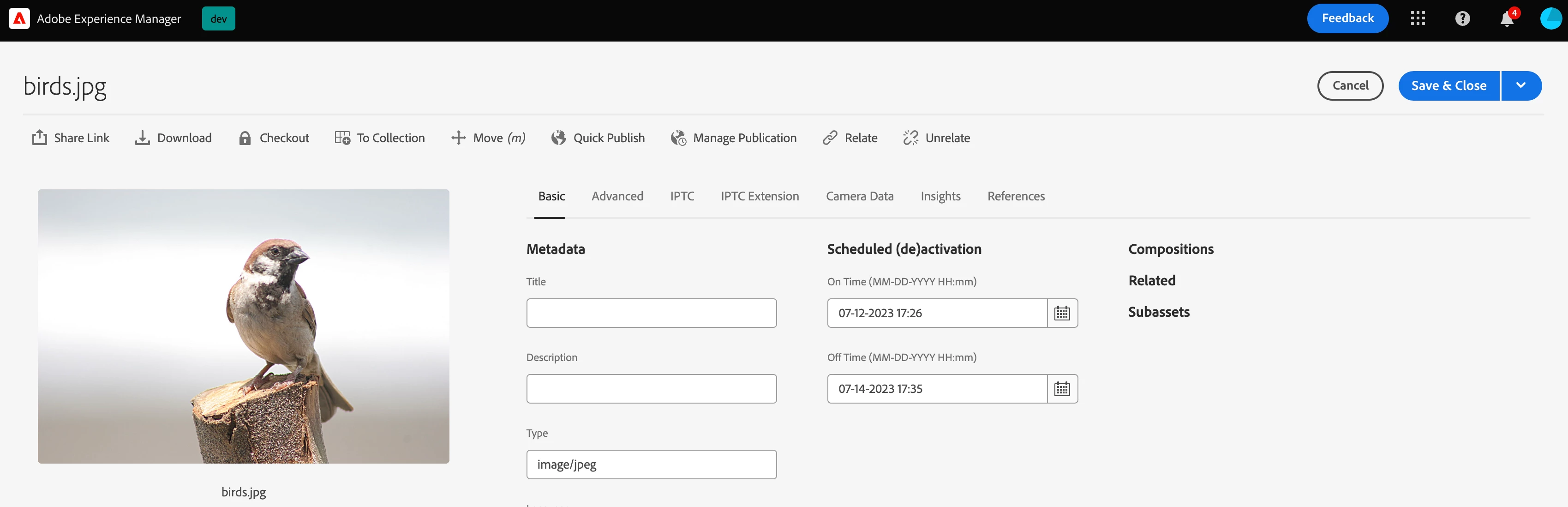Click the Quick Publish globe icon
1568x507 pixels.
point(558,138)
